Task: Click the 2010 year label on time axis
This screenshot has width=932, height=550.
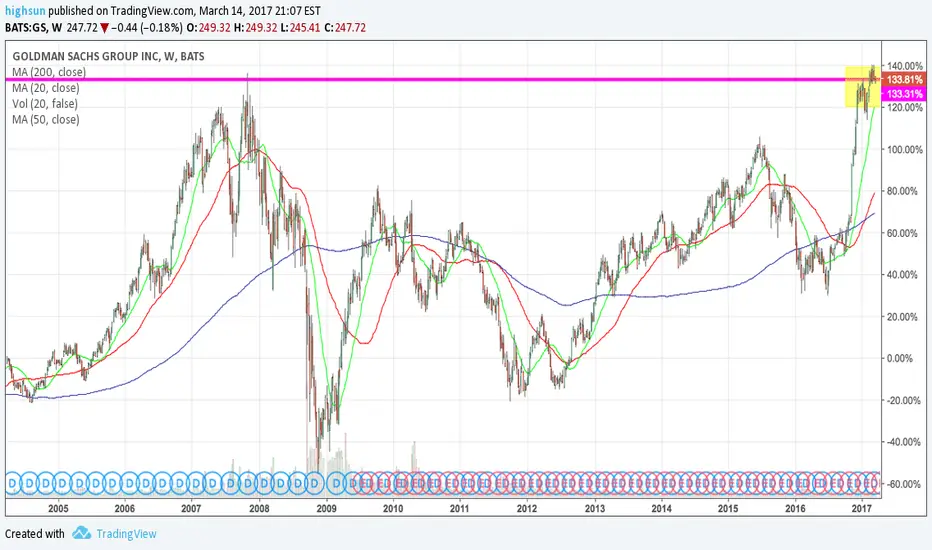Action: [x=393, y=508]
